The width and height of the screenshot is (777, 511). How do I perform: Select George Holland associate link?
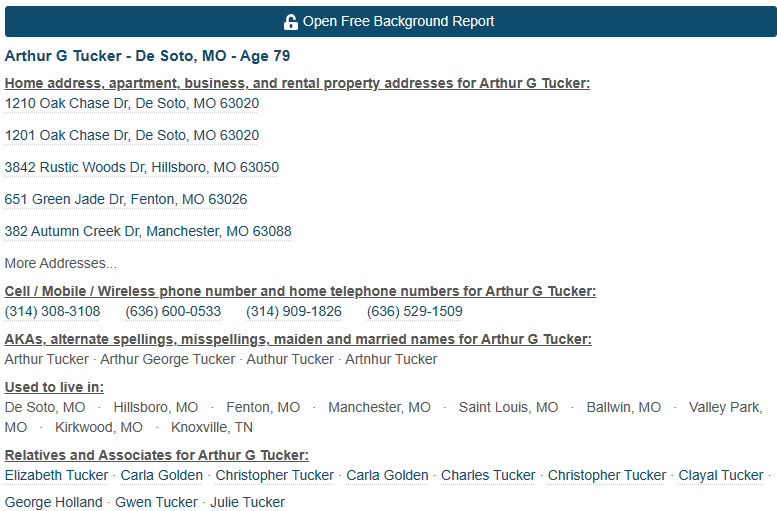(54, 502)
